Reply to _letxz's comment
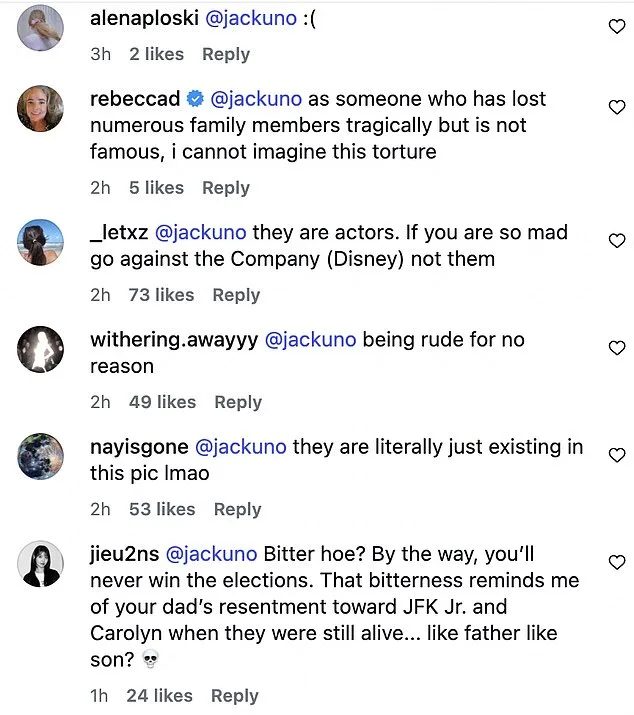634x715 pixels. coord(236,295)
